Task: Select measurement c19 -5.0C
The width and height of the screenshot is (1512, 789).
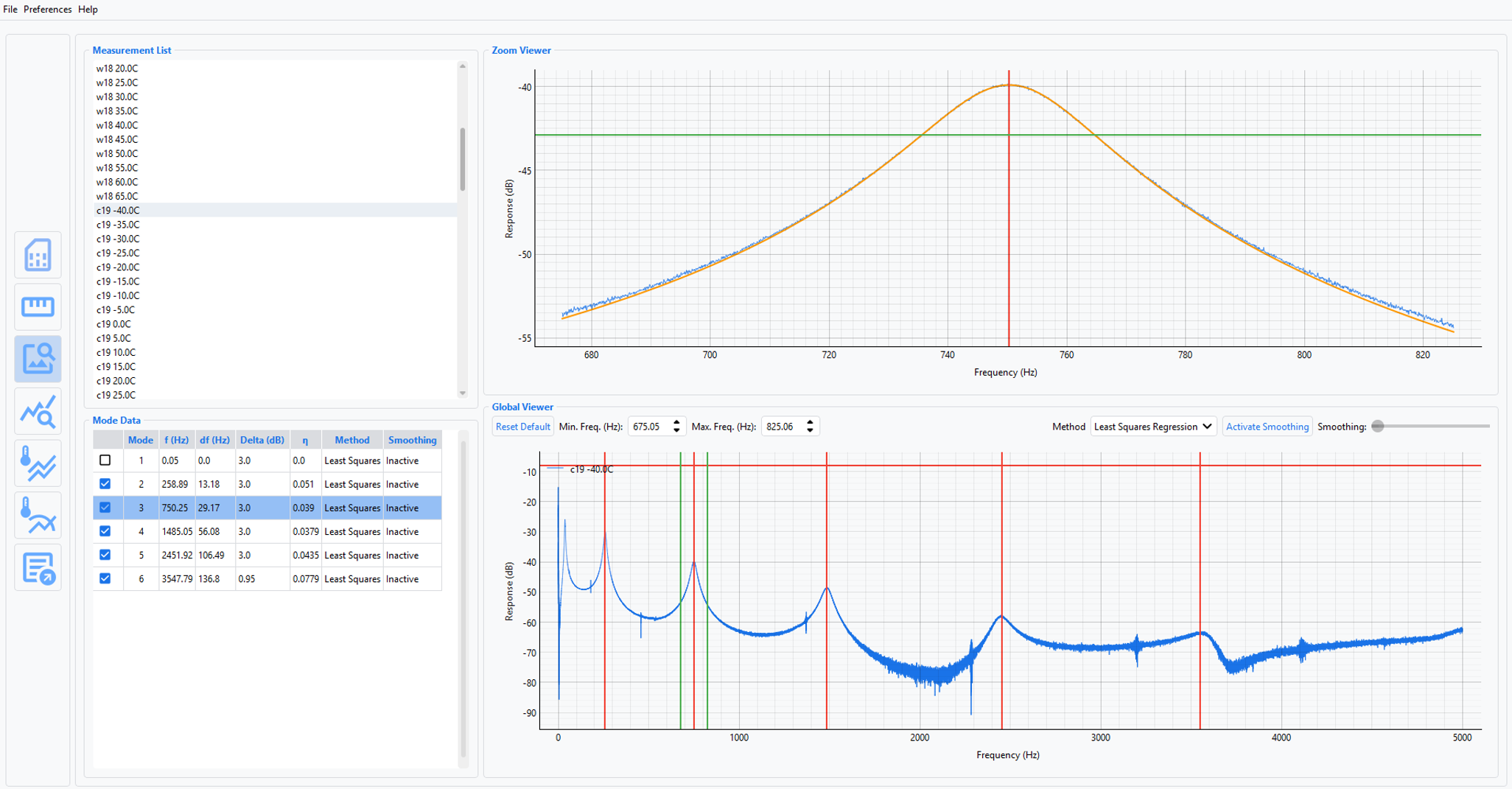Action: 273,310
